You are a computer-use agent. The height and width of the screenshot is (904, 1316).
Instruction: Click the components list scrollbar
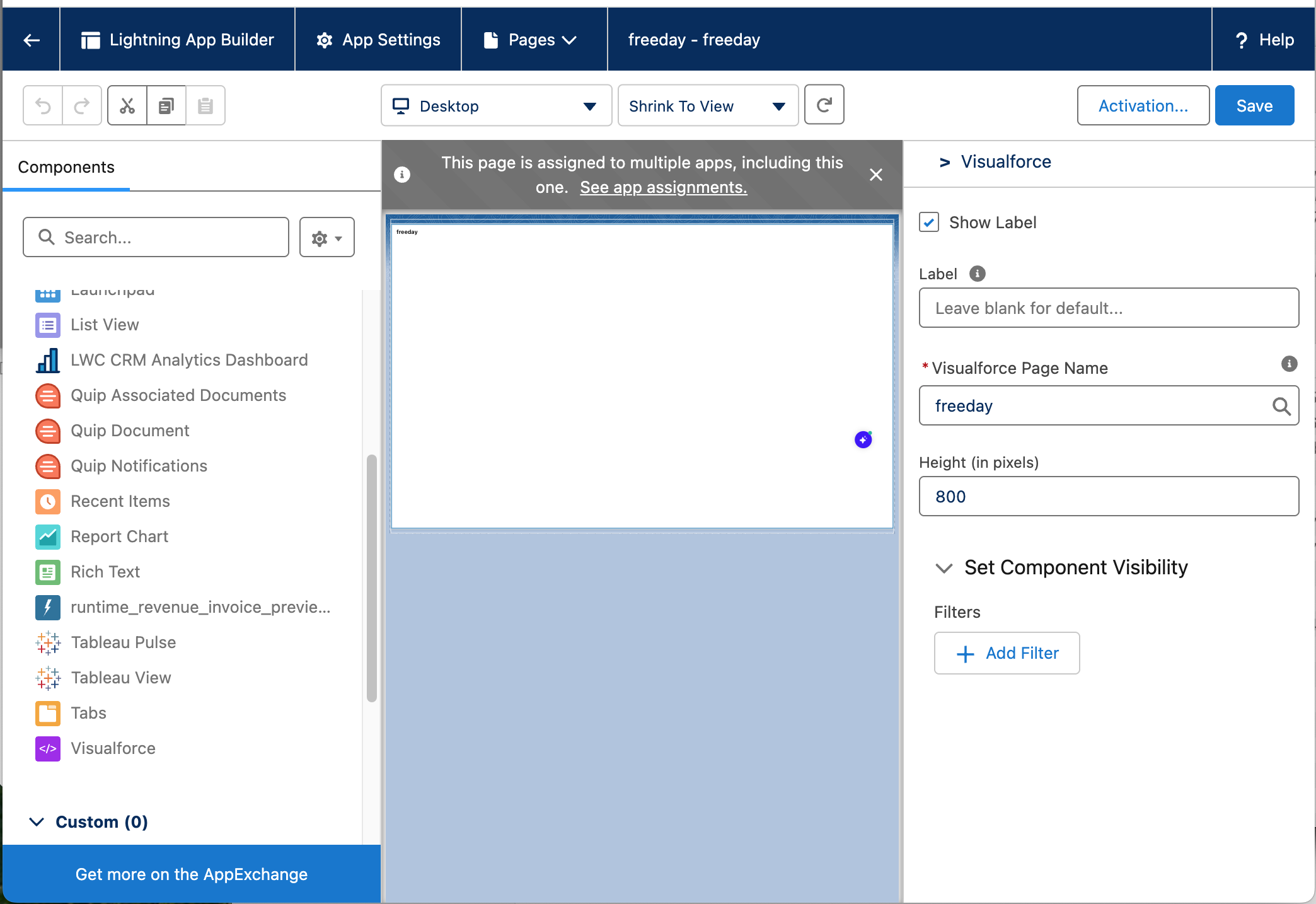click(x=372, y=578)
